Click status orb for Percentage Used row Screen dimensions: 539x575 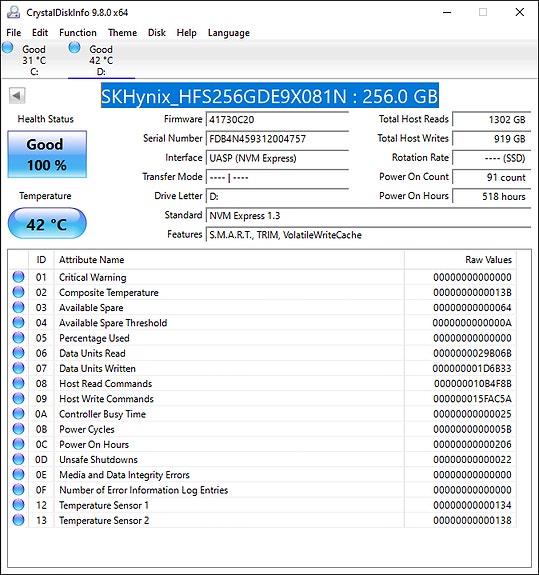click(18, 338)
